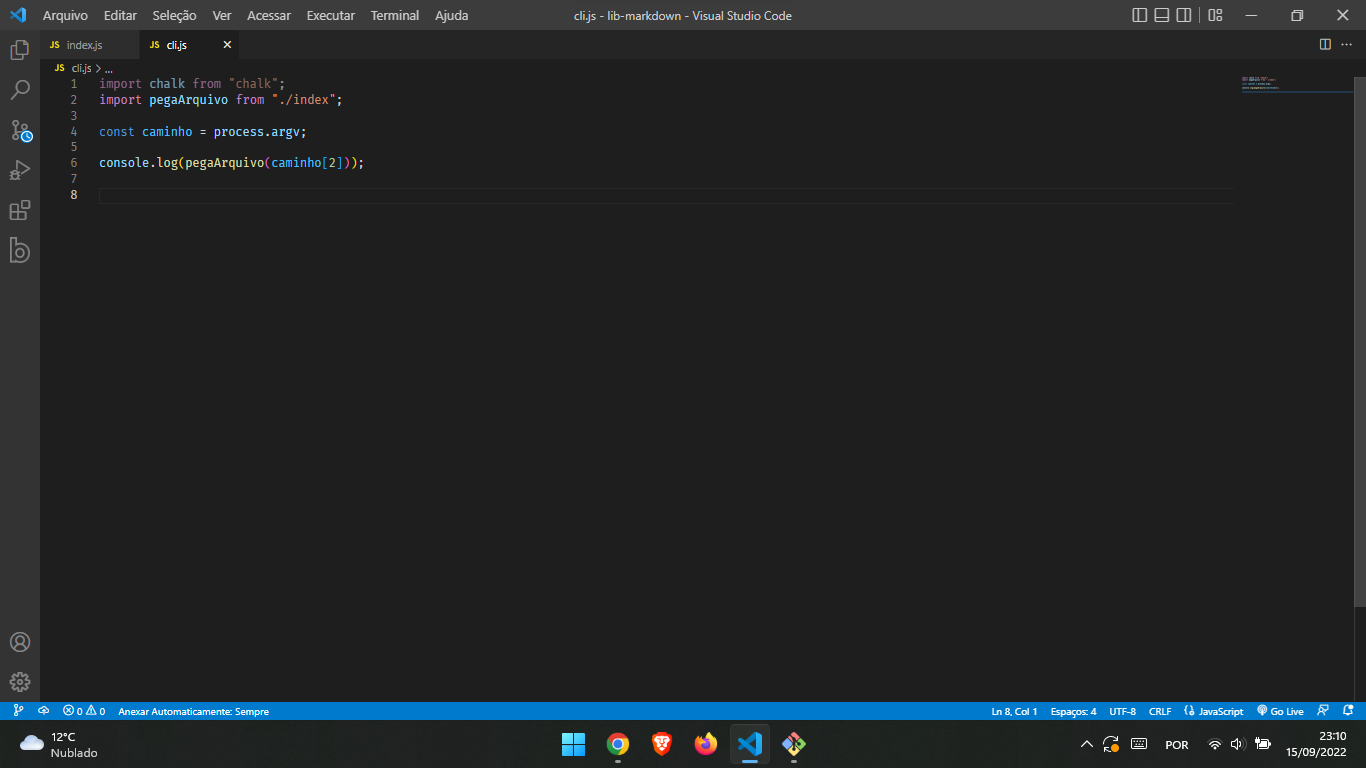Toggle the bottom Panel layout icon
The width and height of the screenshot is (1366, 768).
[x=1162, y=15]
